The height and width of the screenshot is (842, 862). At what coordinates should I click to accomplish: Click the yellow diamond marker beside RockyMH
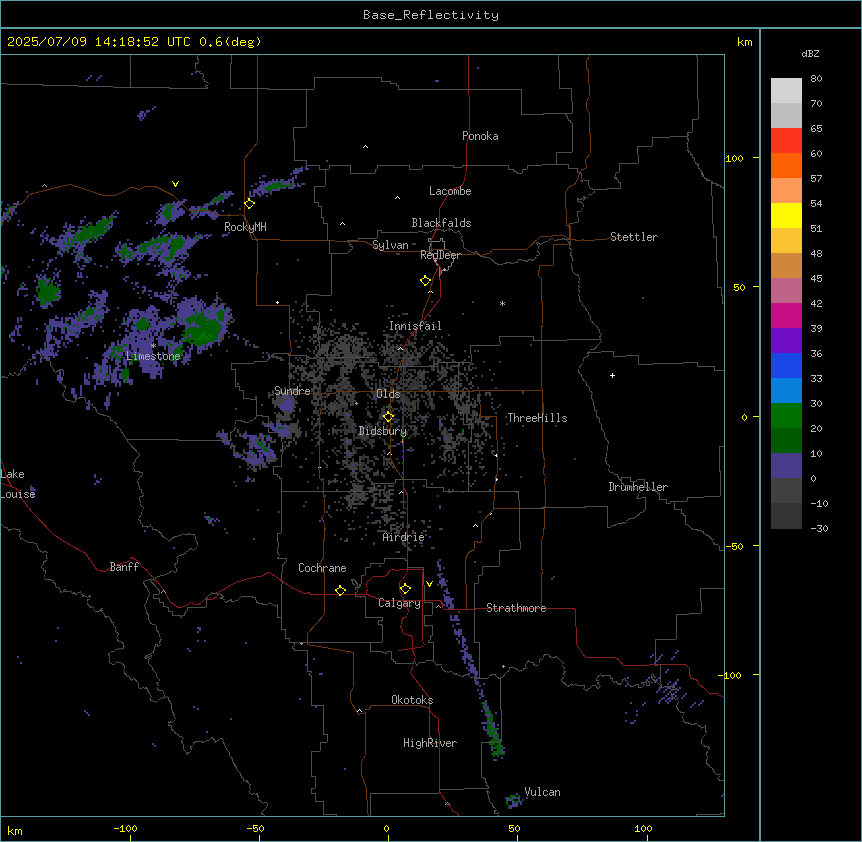coord(250,204)
